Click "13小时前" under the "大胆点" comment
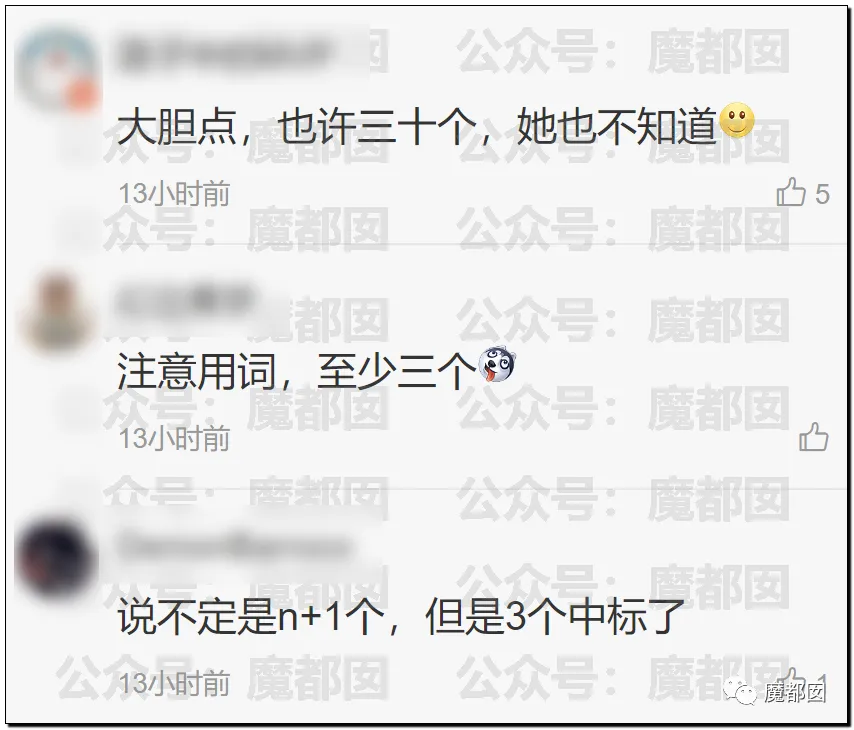The image size is (854, 730). point(174,194)
